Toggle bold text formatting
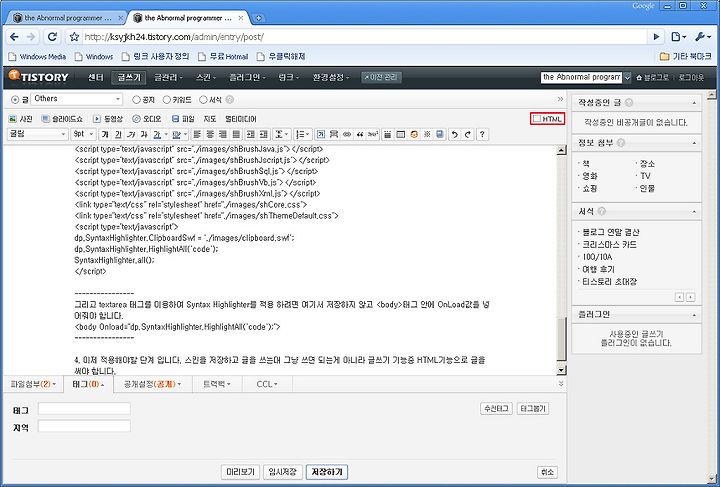 (105, 134)
